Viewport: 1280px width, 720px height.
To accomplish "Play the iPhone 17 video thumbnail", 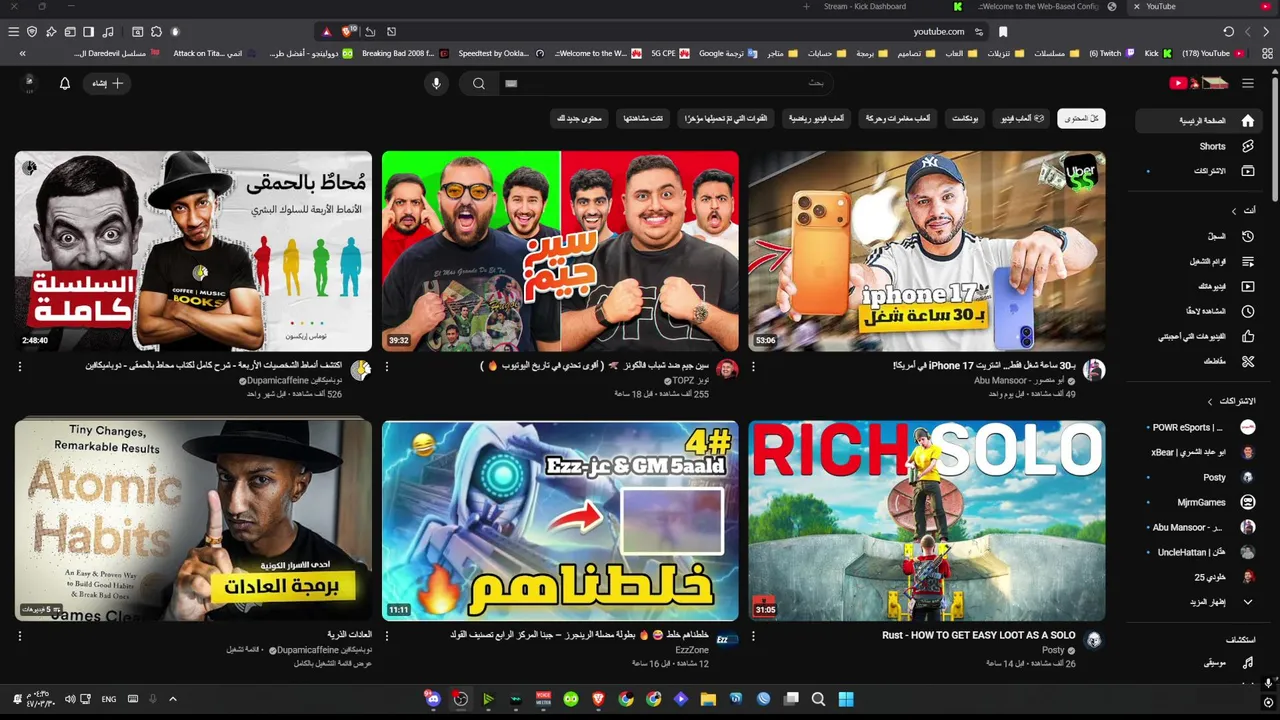I will 926,251.
